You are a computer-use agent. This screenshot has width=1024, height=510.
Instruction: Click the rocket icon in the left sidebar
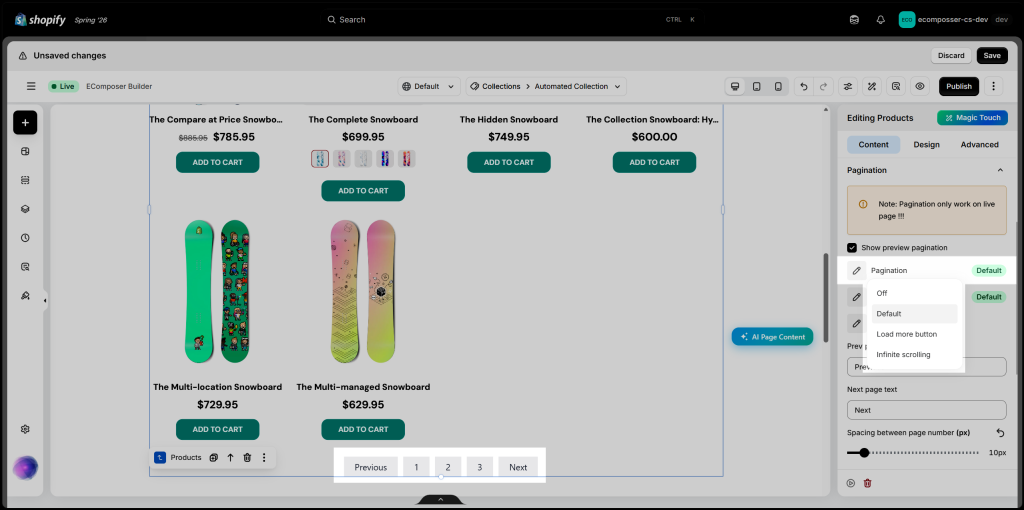pyautogui.click(x=25, y=295)
